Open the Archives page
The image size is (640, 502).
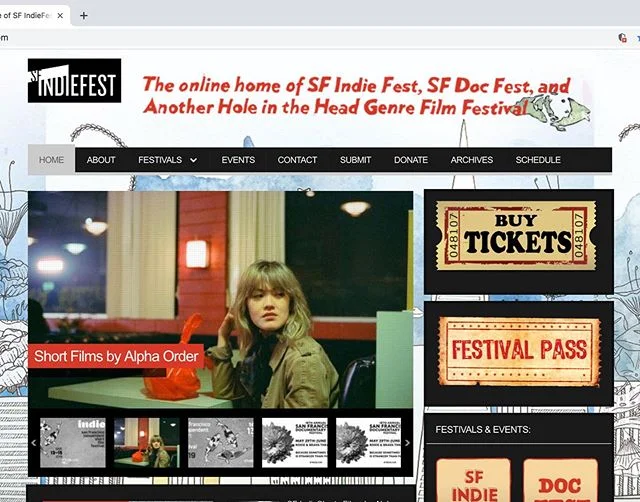pos(471,160)
